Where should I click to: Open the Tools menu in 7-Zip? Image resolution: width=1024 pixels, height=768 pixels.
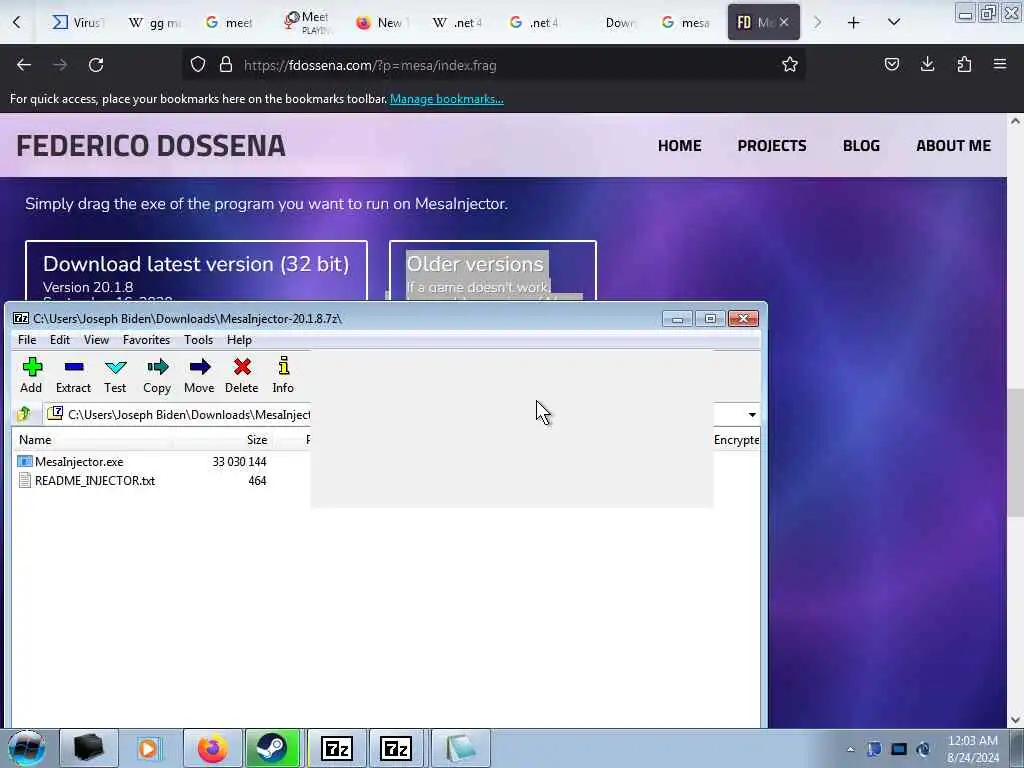[198, 340]
